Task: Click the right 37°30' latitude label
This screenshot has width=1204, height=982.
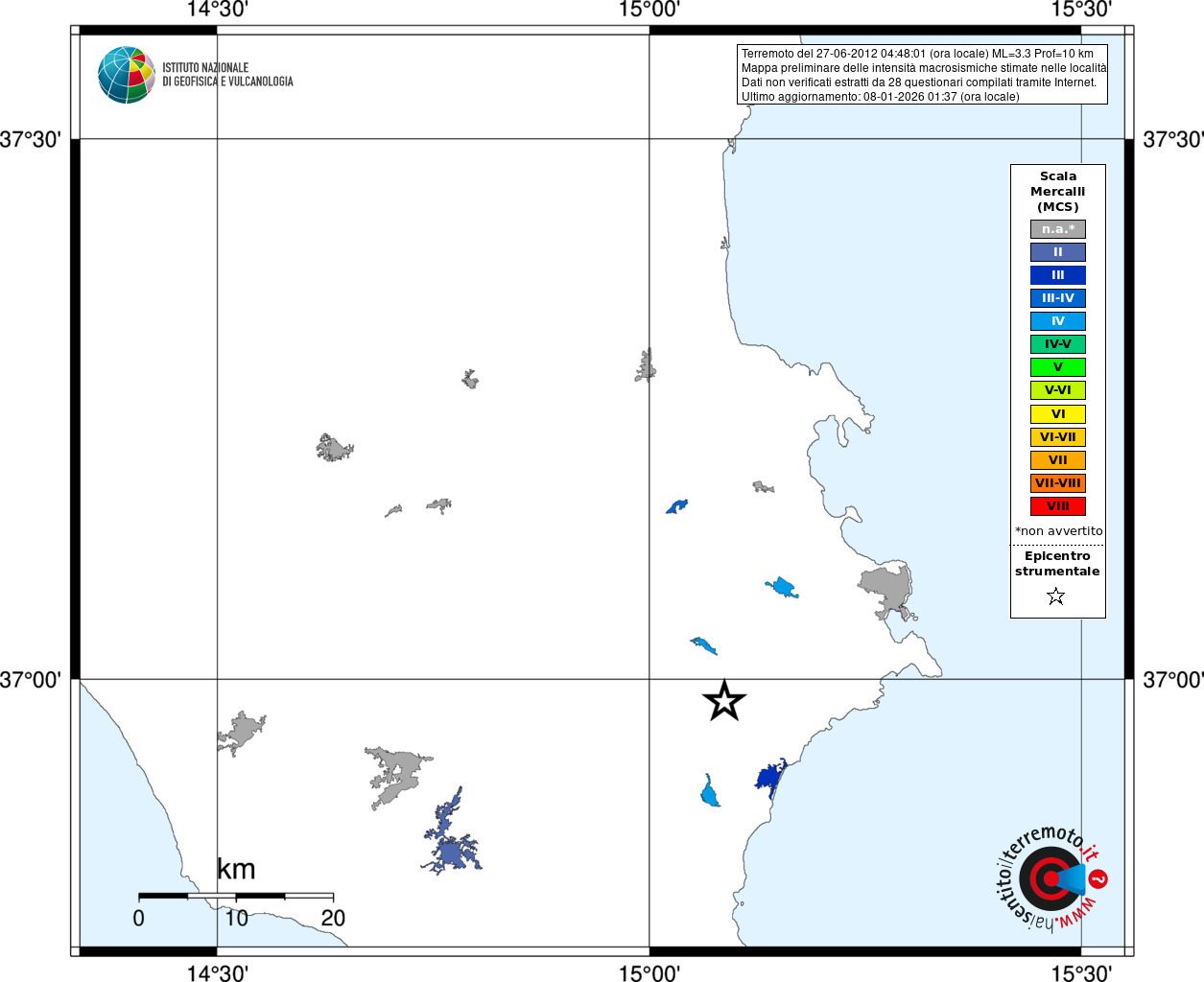Action: [x=1173, y=140]
